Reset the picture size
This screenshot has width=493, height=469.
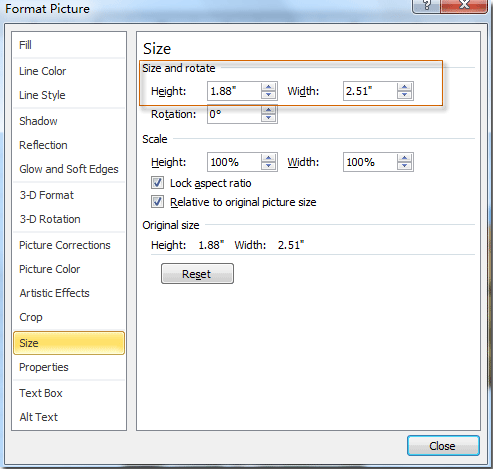197,274
